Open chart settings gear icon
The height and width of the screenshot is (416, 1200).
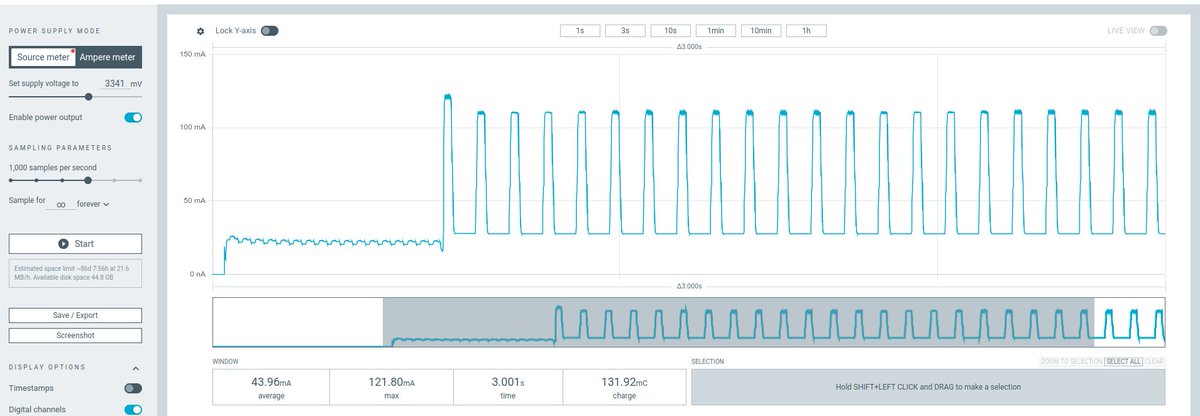click(x=201, y=31)
